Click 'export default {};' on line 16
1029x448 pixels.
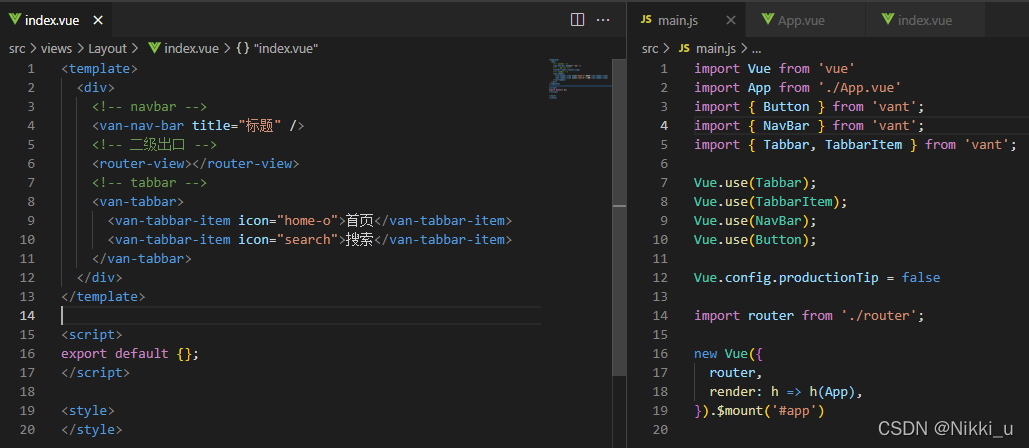click(x=130, y=354)
